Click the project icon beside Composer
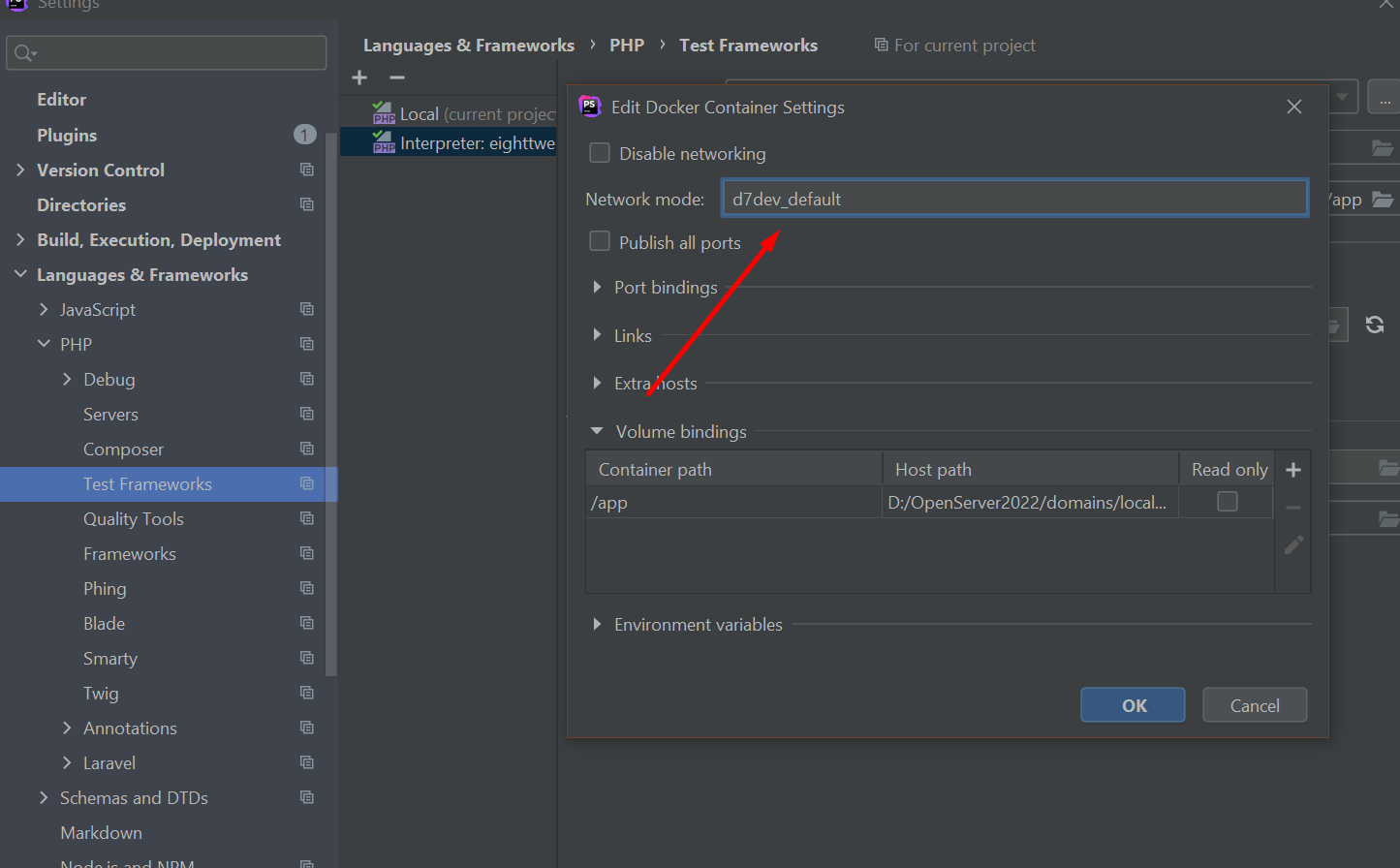 tap(307, 449)
